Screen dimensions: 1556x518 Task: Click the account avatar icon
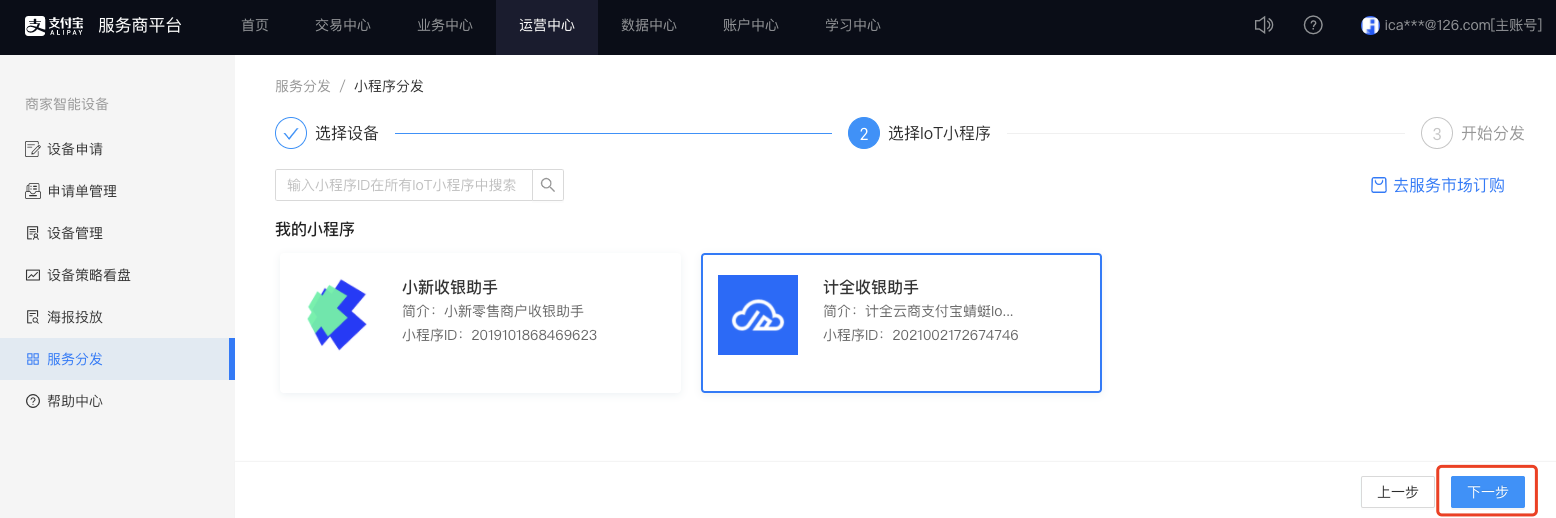tap(1370, 25)
